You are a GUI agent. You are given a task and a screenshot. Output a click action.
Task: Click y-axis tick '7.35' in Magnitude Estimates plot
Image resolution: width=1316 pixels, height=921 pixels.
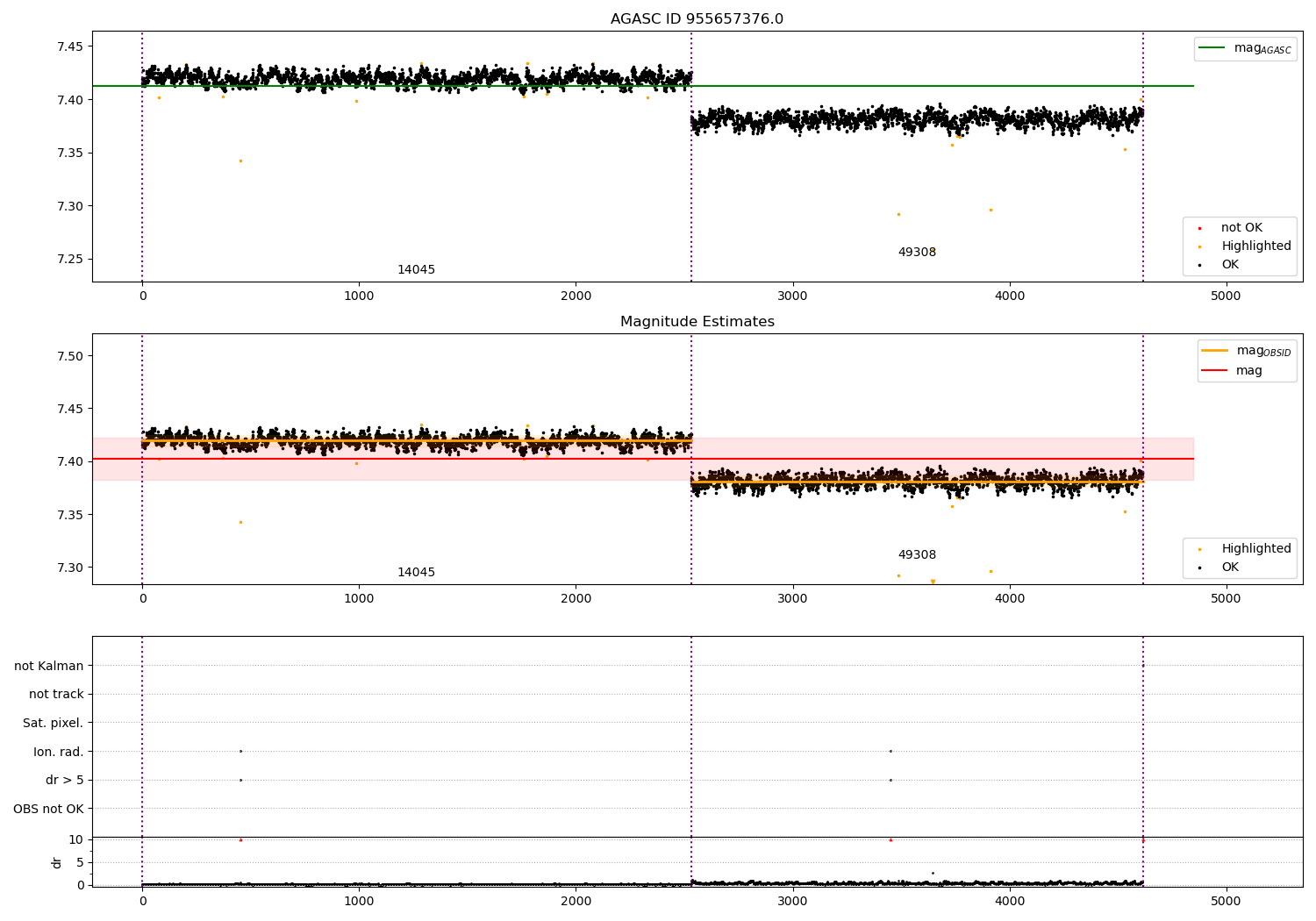tap(68, 515)
